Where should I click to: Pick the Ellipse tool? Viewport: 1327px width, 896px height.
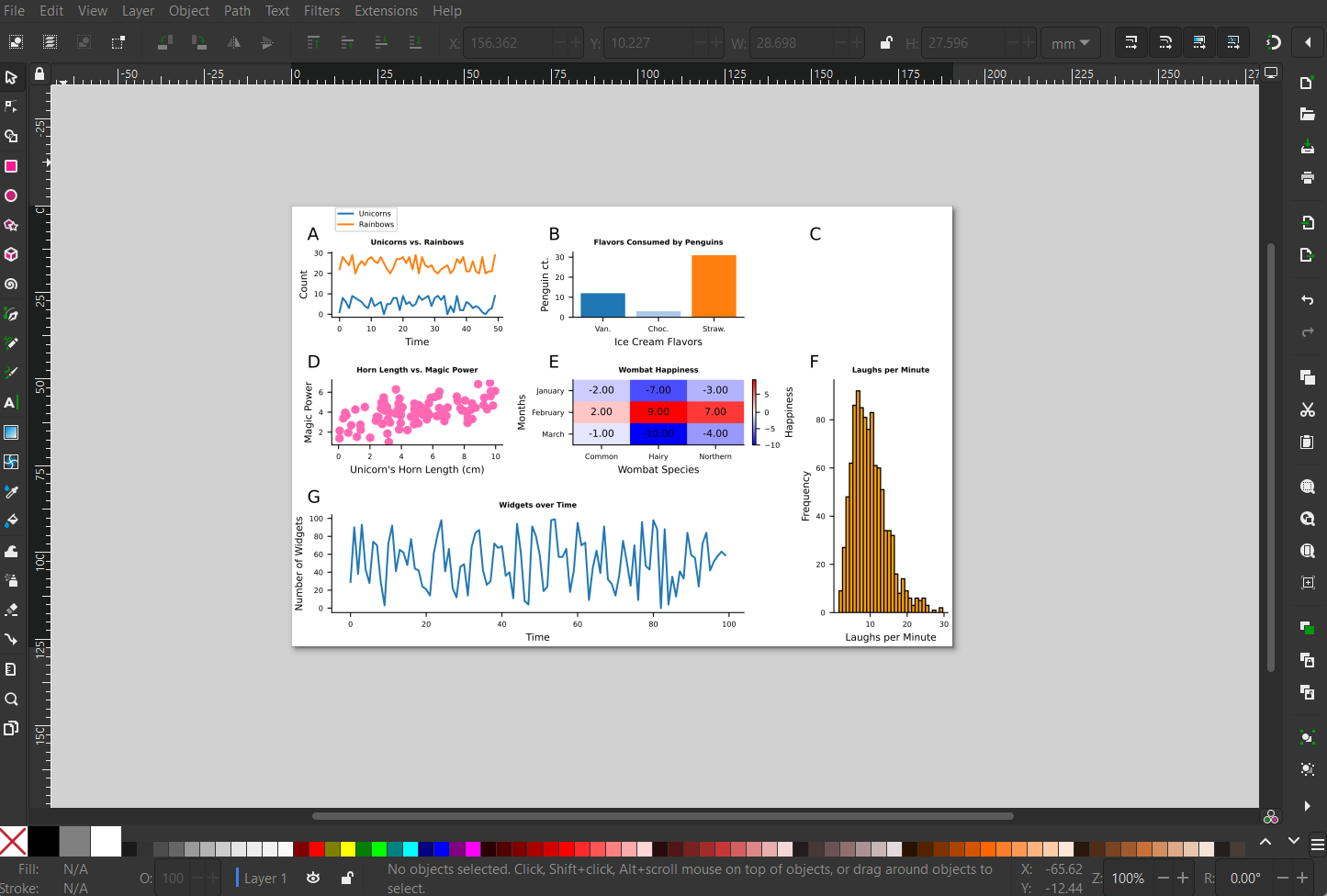(12, 196)
